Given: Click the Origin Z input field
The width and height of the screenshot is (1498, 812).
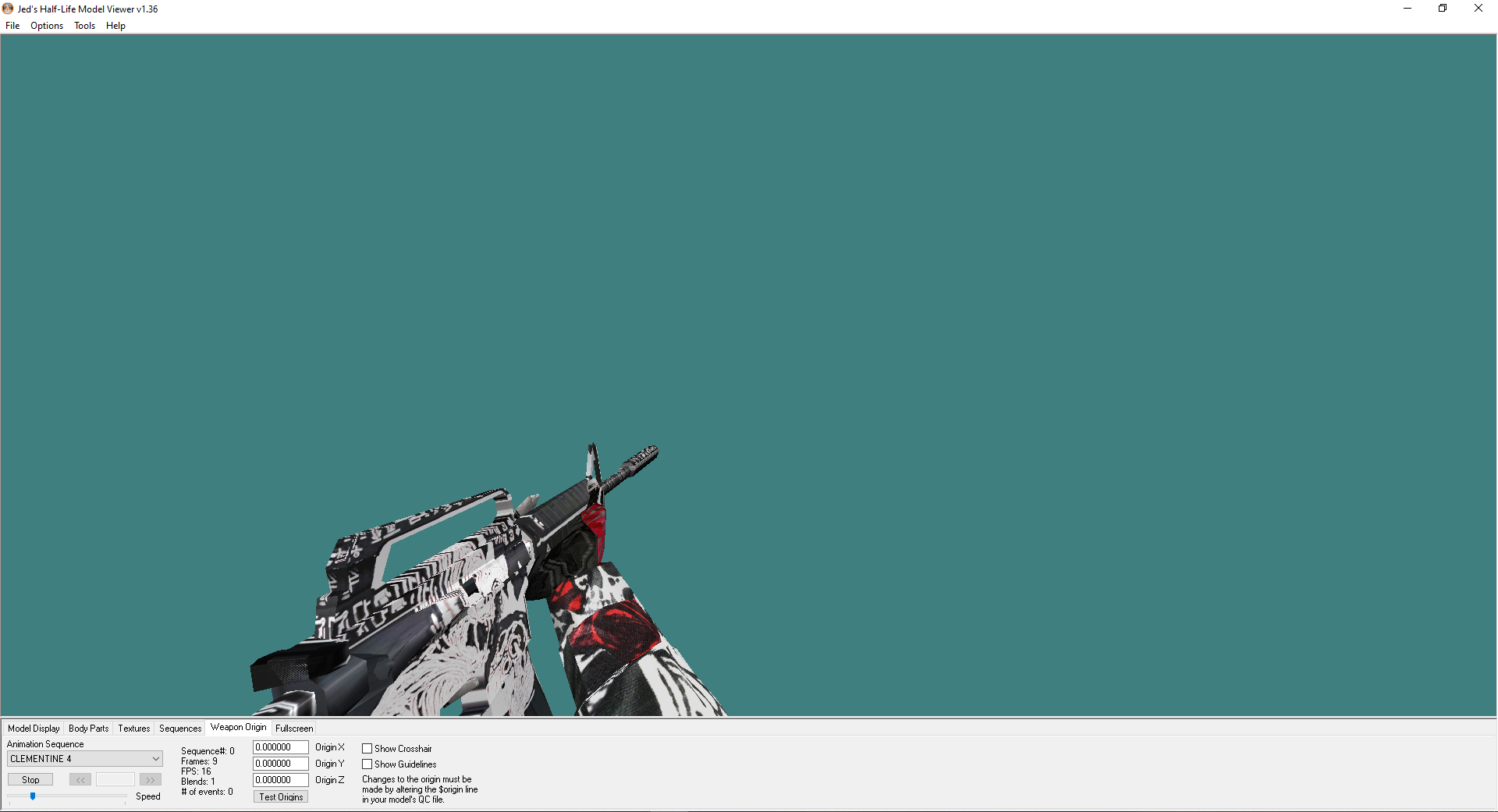Looking at the screenshot, I should tap(281, 780).
